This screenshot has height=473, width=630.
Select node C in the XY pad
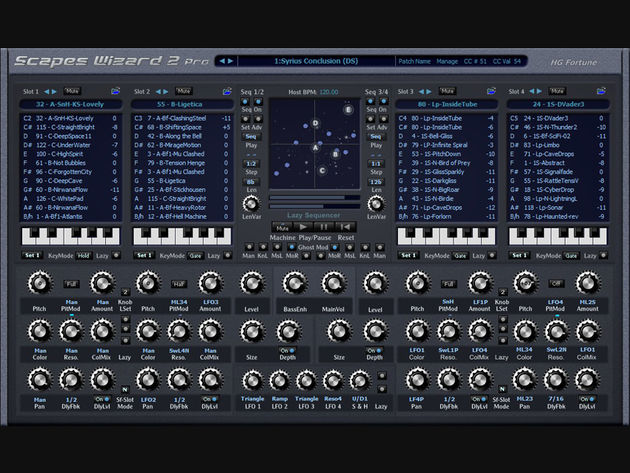pyautogui.click(x=322, y=171)
